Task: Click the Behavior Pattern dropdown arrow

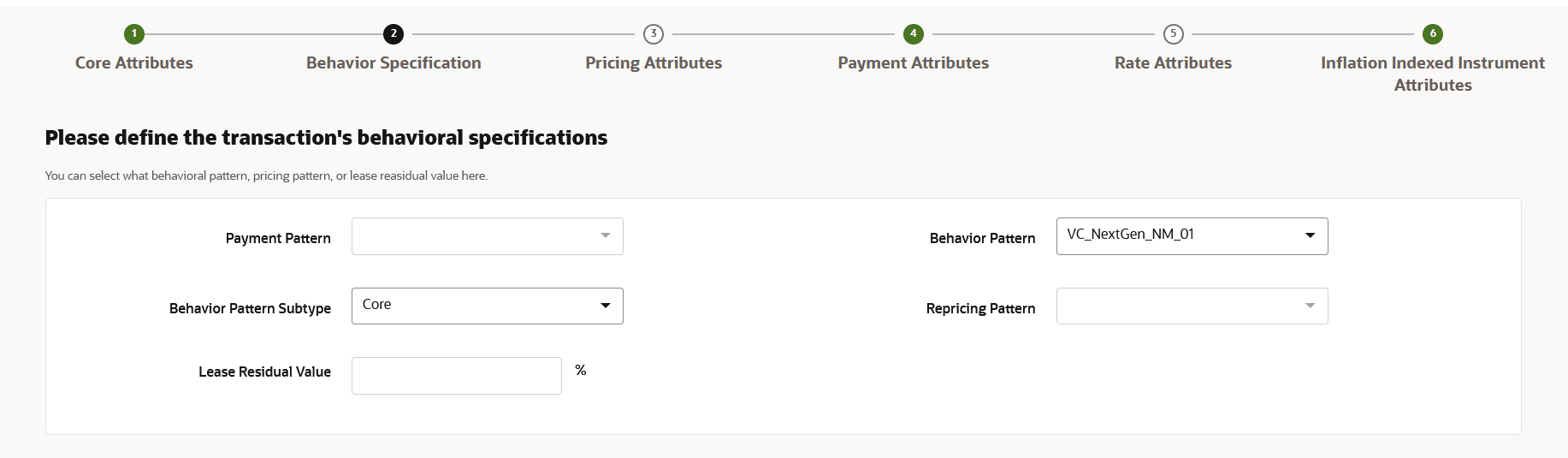Action: 1310,236
